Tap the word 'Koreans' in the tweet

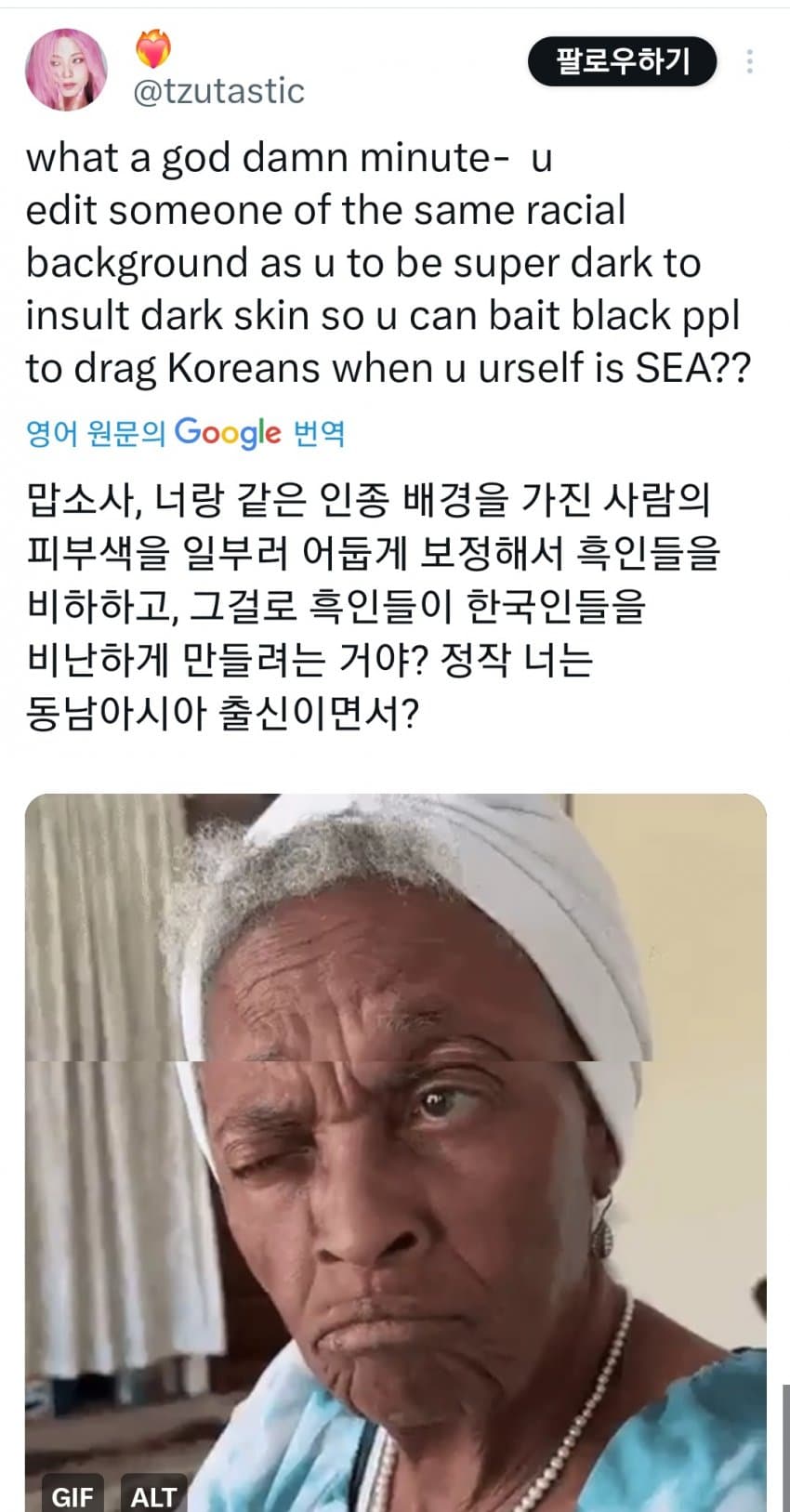click(x=244, y=369)
